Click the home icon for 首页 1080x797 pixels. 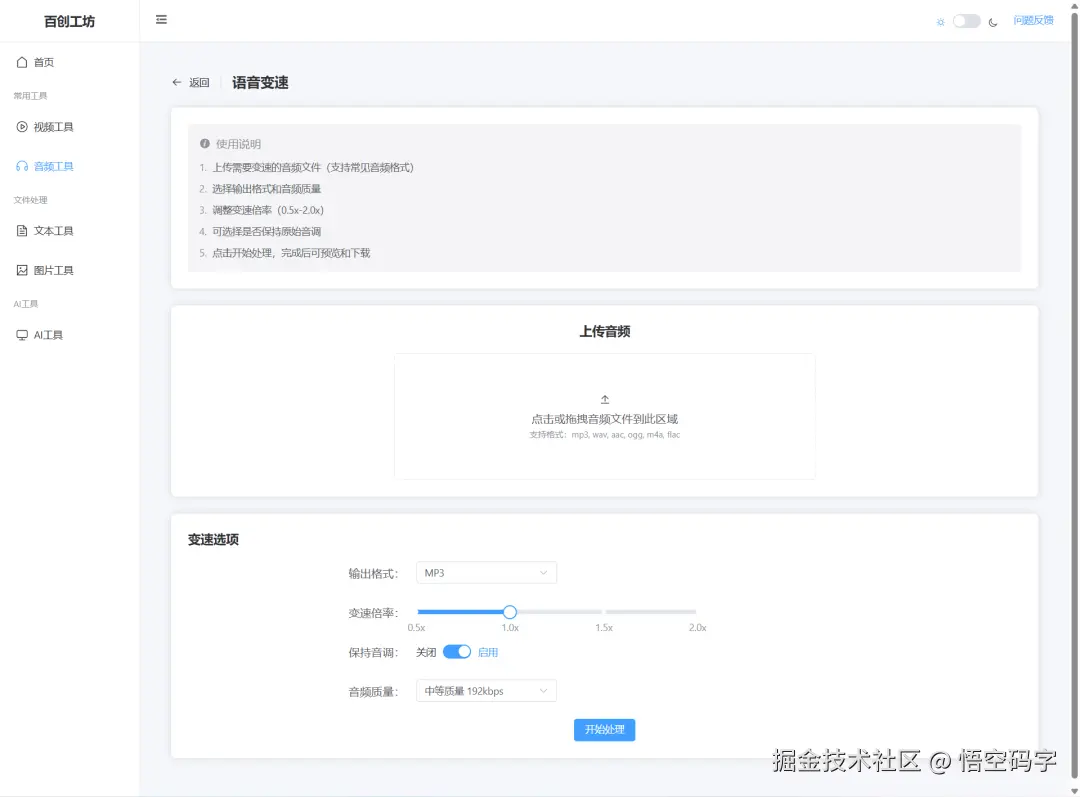point(22,61)
